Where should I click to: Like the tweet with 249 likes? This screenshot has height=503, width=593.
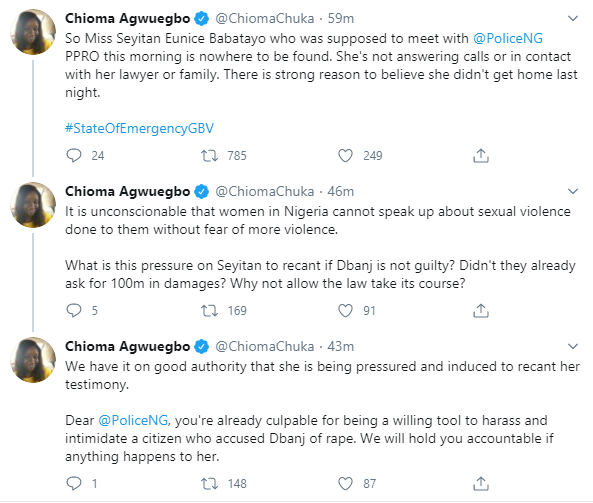[345, 155]
